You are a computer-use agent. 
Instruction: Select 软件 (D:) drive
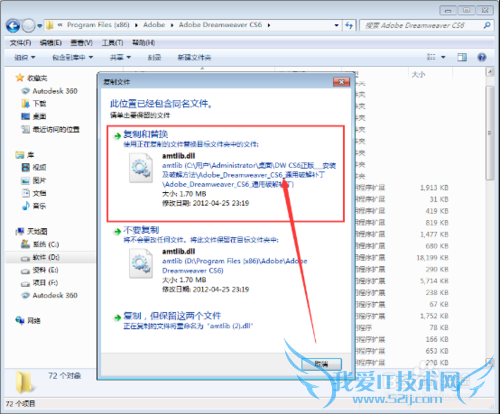[x=40, y=257]
